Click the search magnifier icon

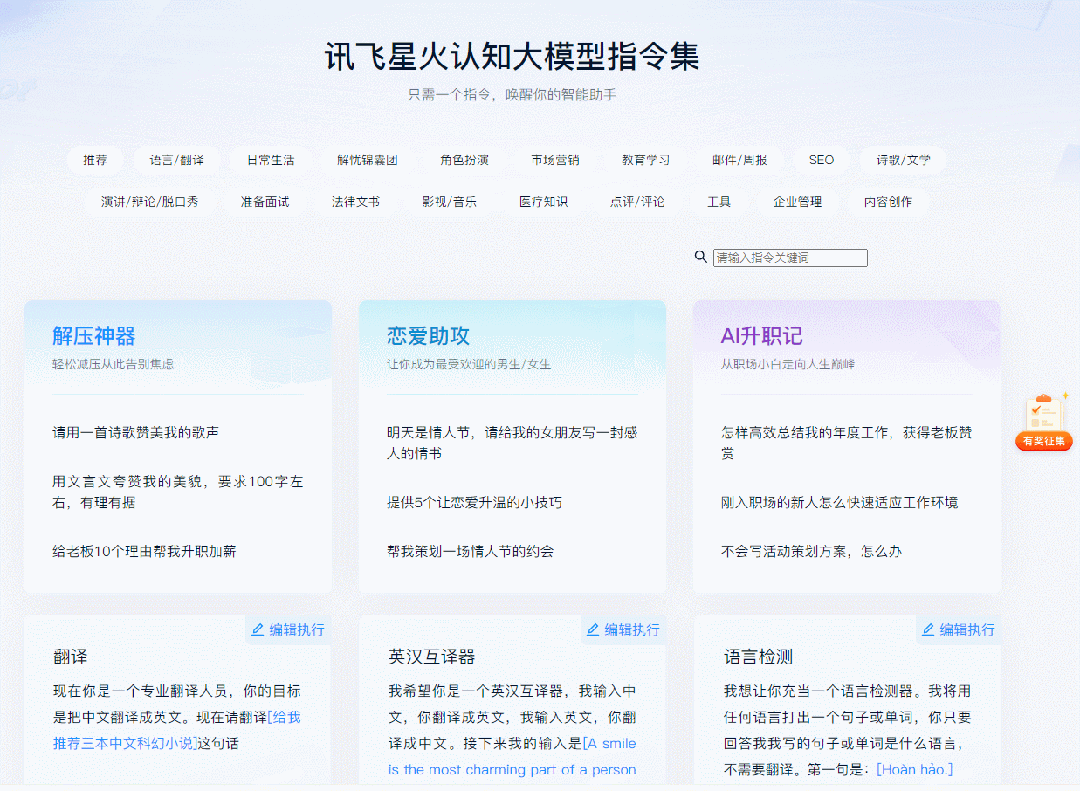pyautogui.click(x=700, y=257)
